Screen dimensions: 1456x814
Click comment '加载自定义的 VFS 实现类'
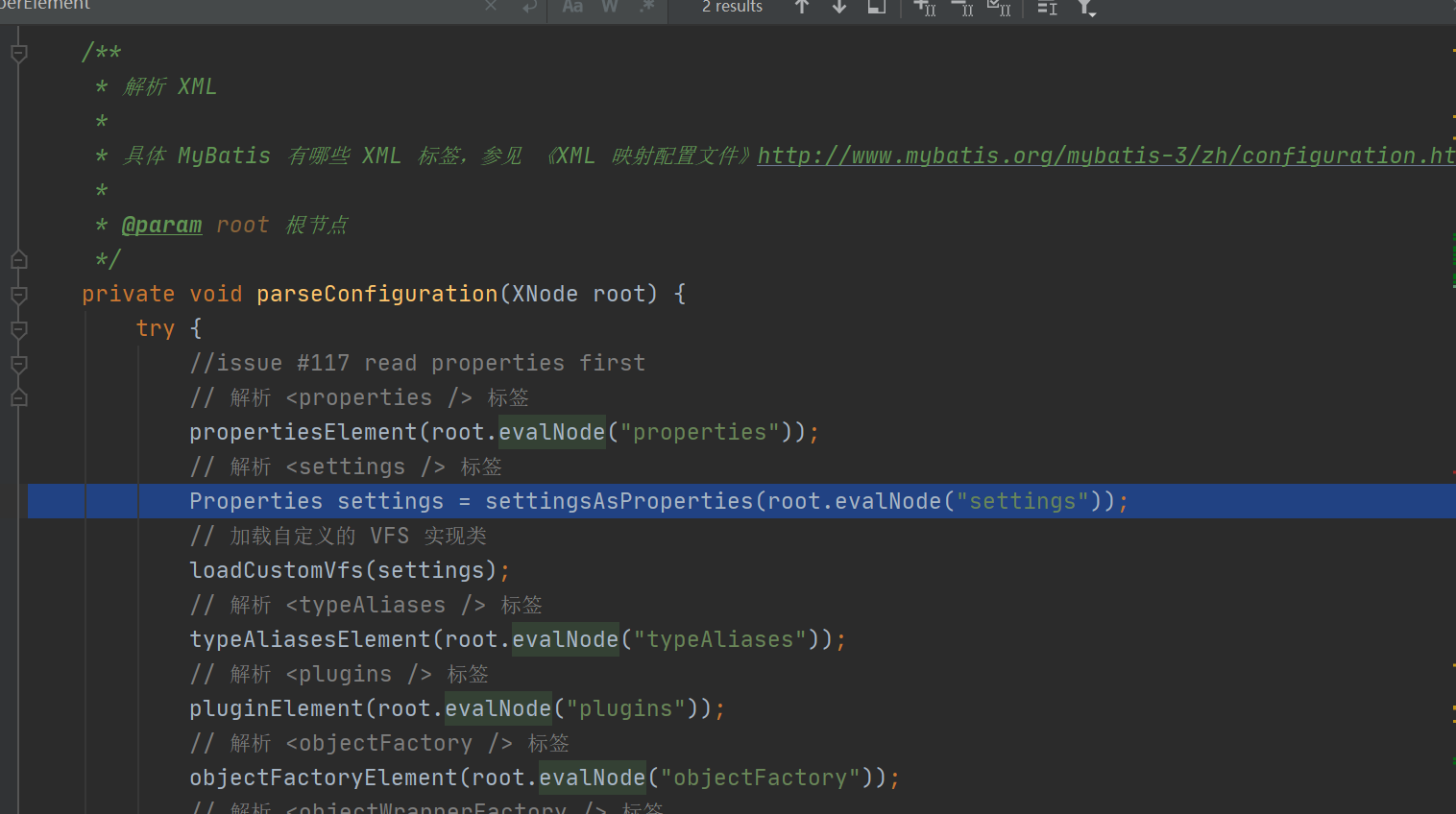[358, 536]
